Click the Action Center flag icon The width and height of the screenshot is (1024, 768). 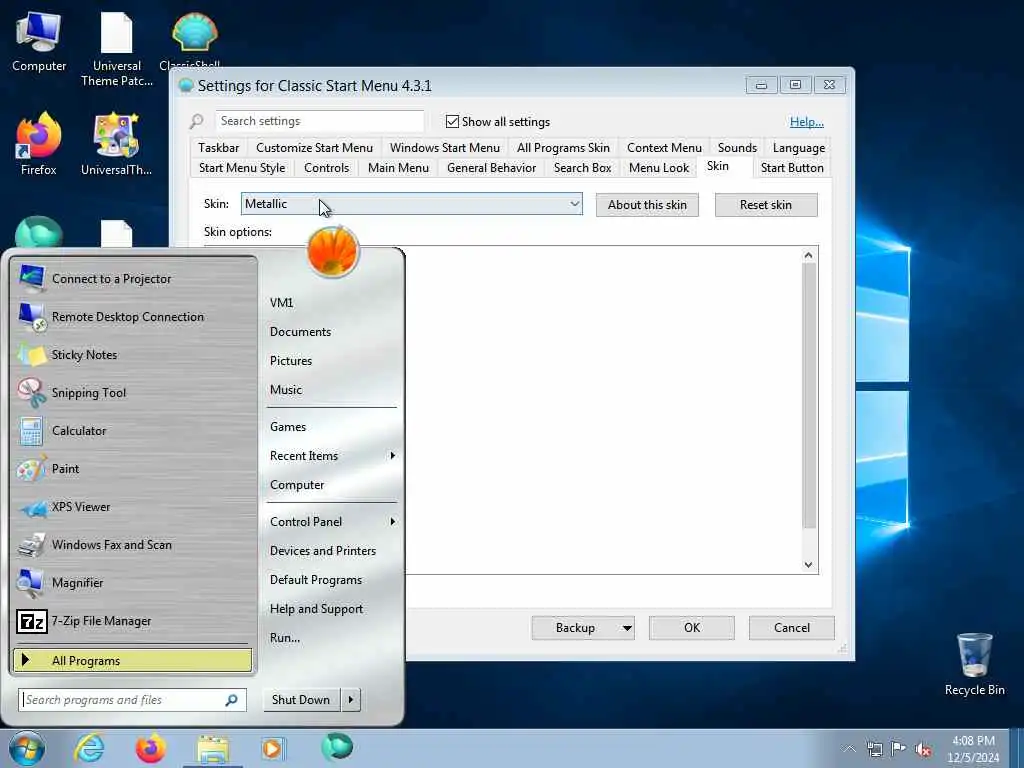[x=899, y=749]
